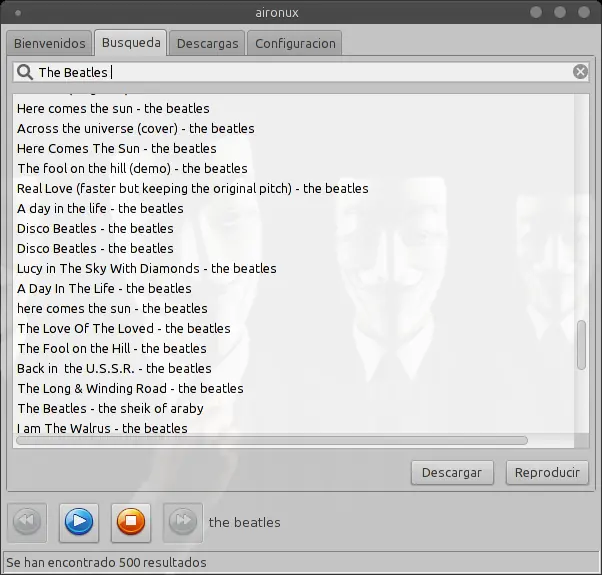Click the magnifying glass search icon
602x575 pixels.
click(x=25, y=72)
